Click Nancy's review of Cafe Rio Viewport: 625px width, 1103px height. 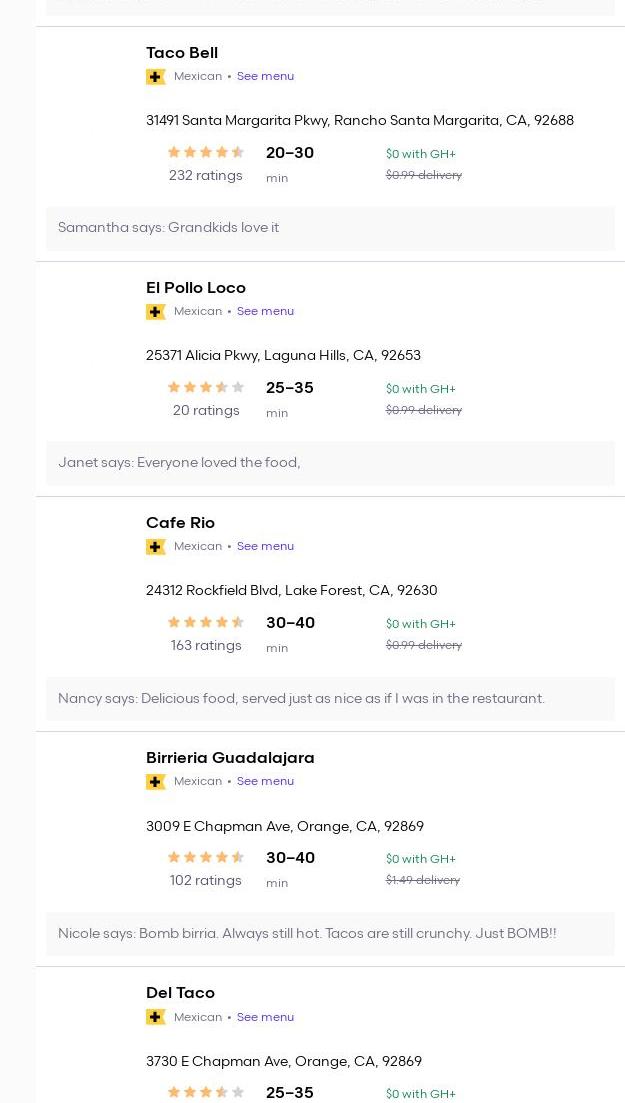[301, 698]
